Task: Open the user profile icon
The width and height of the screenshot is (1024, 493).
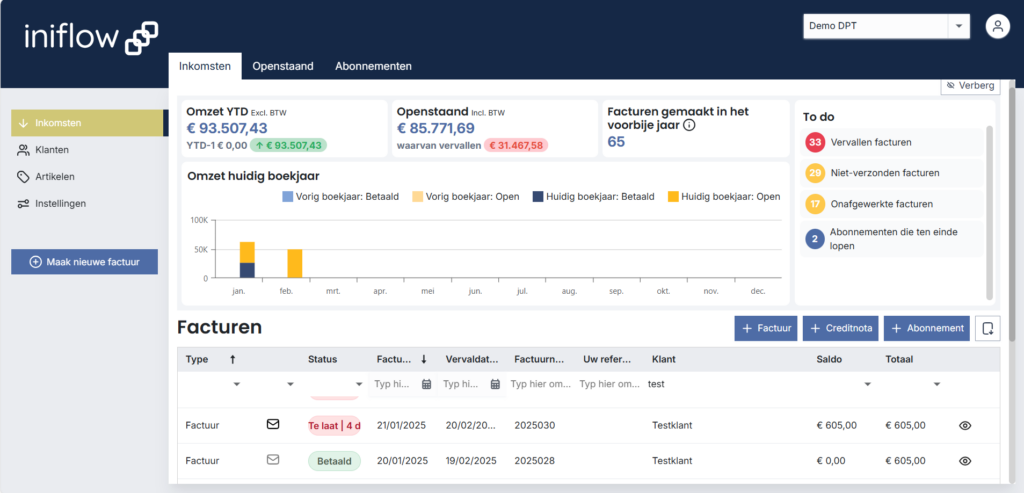Action: pyautogui.click(x=997, y=27)
